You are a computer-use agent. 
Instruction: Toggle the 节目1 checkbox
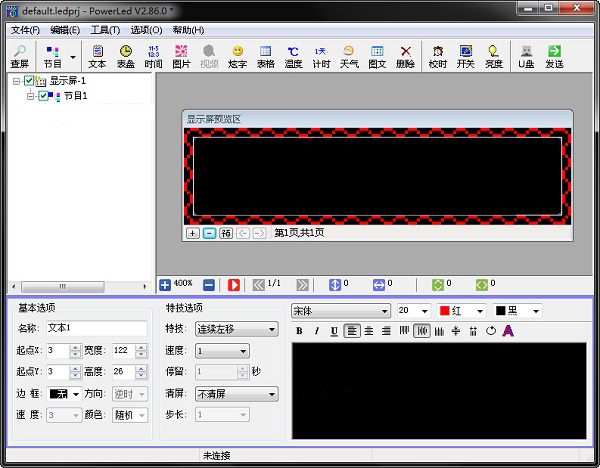(43, 96)
